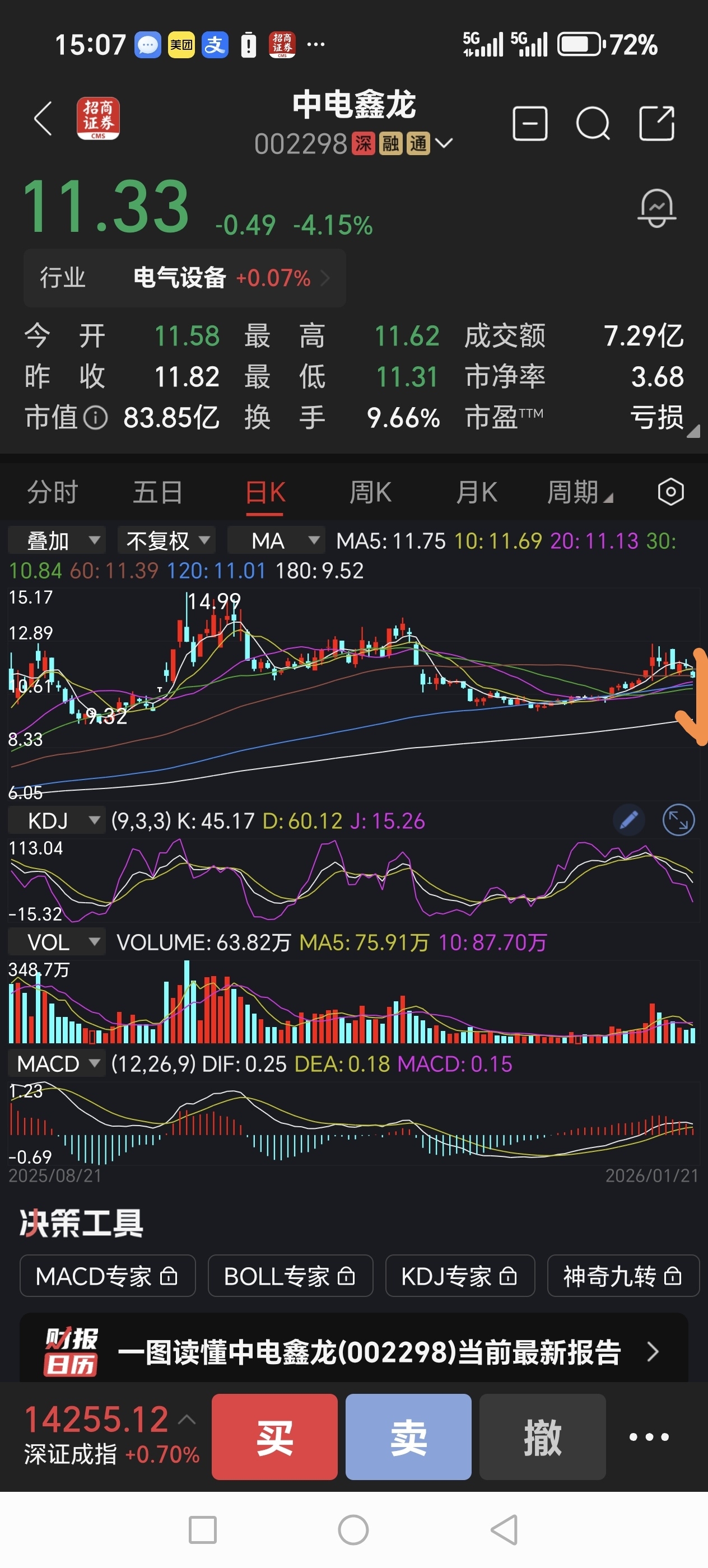Tap the KDJ edit pencil icon

[x=628, y=820]
